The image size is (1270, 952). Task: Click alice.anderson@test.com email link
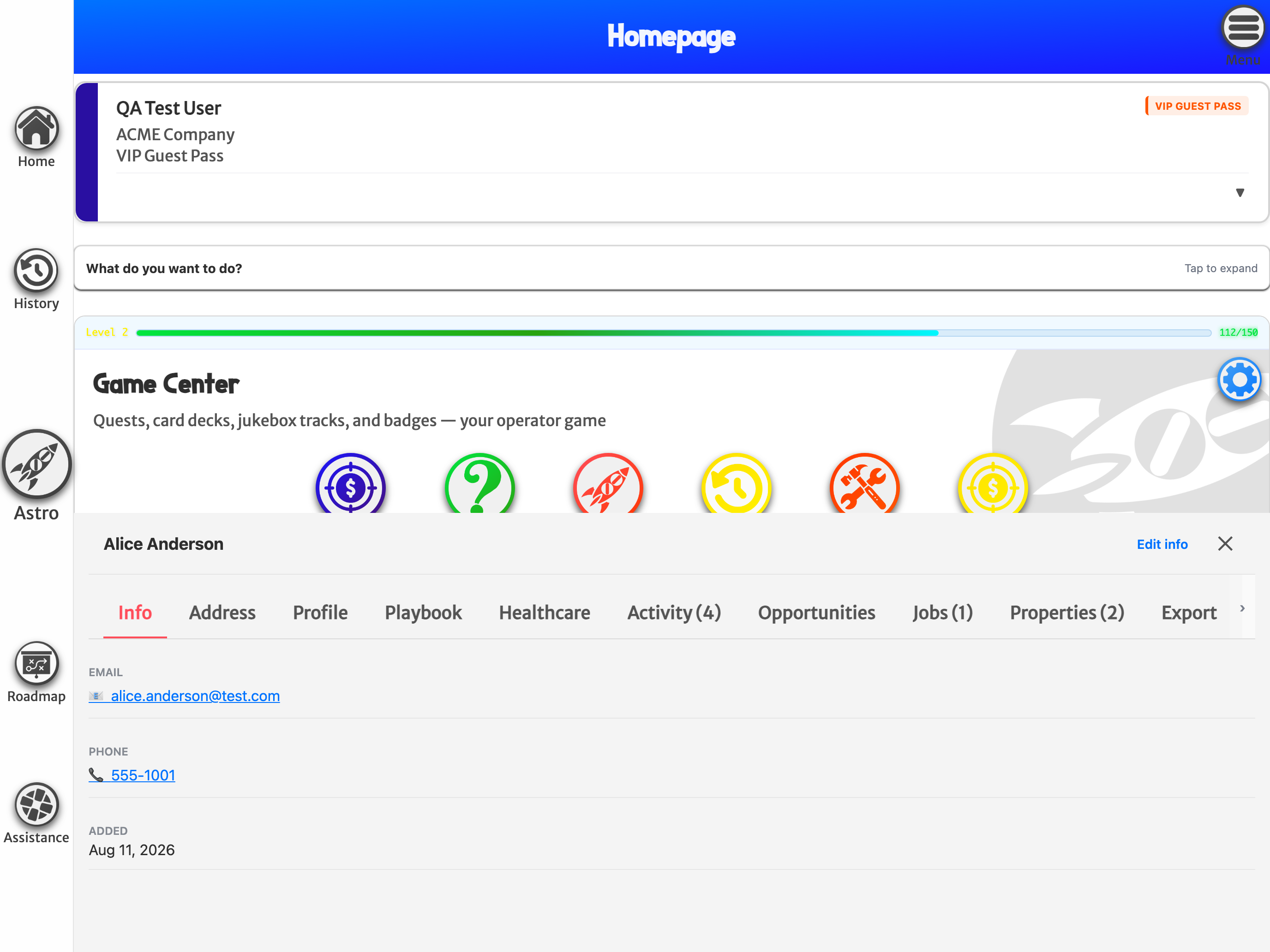pyautogui.click(x=195, y=696)
